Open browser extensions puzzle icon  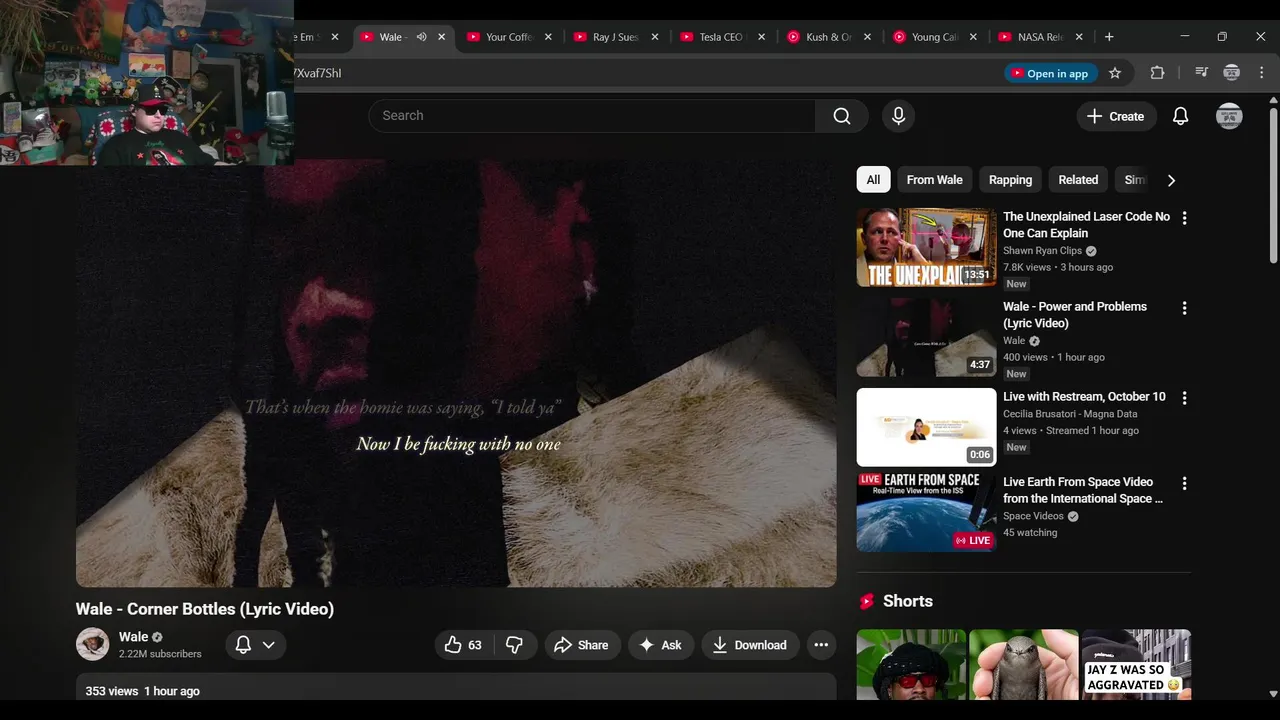coord(1157,73)
